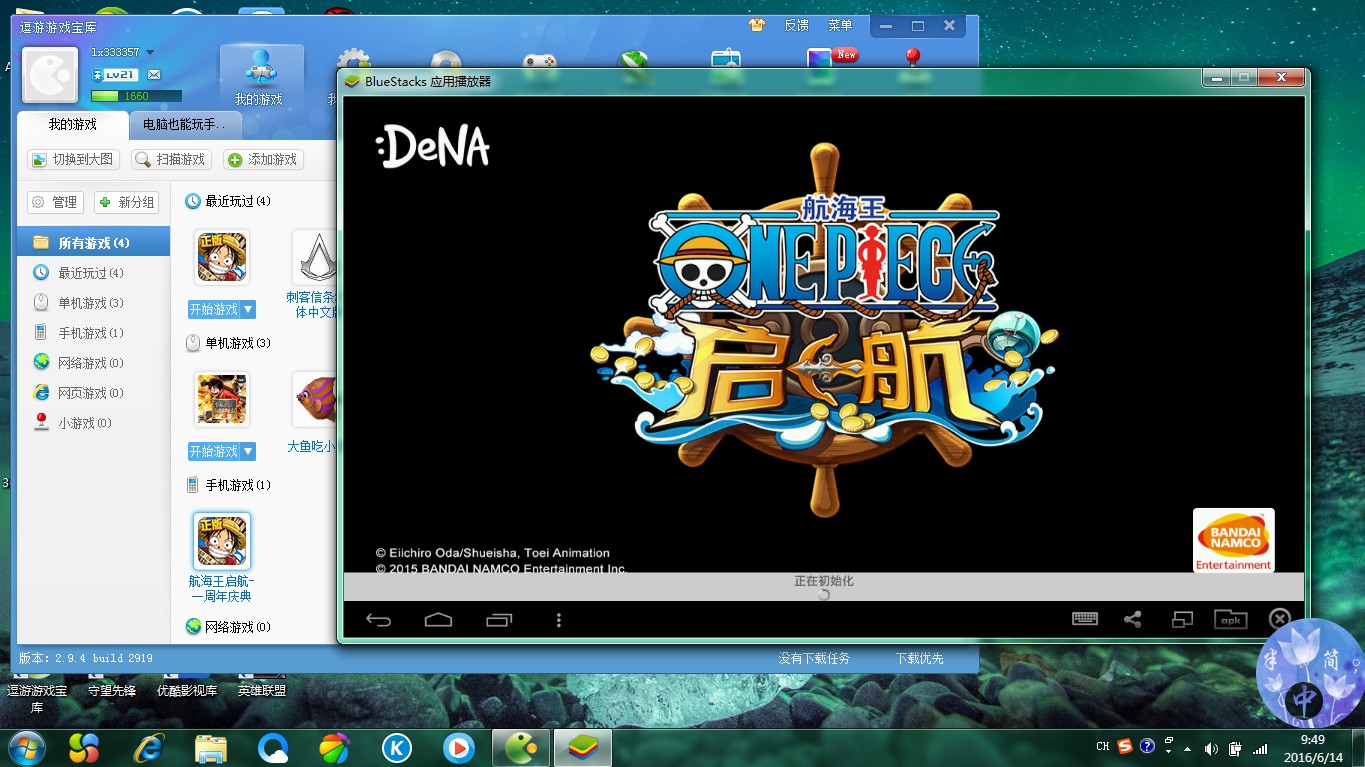Show hidden system tray icons

[x=1187, y=748]
